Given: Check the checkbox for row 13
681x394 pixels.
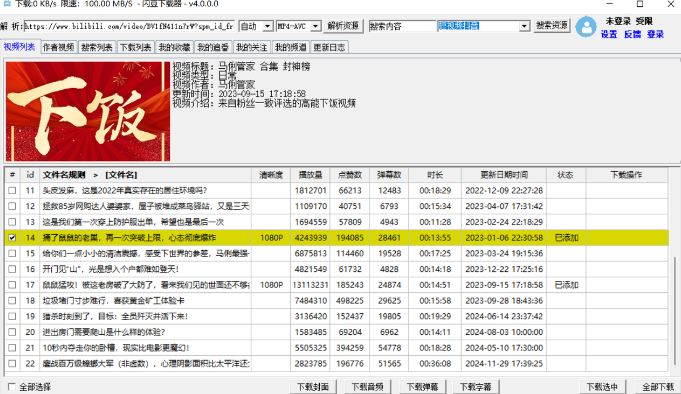Looking at the screenshot, I should pyautogui.click(x=12, y=222).
